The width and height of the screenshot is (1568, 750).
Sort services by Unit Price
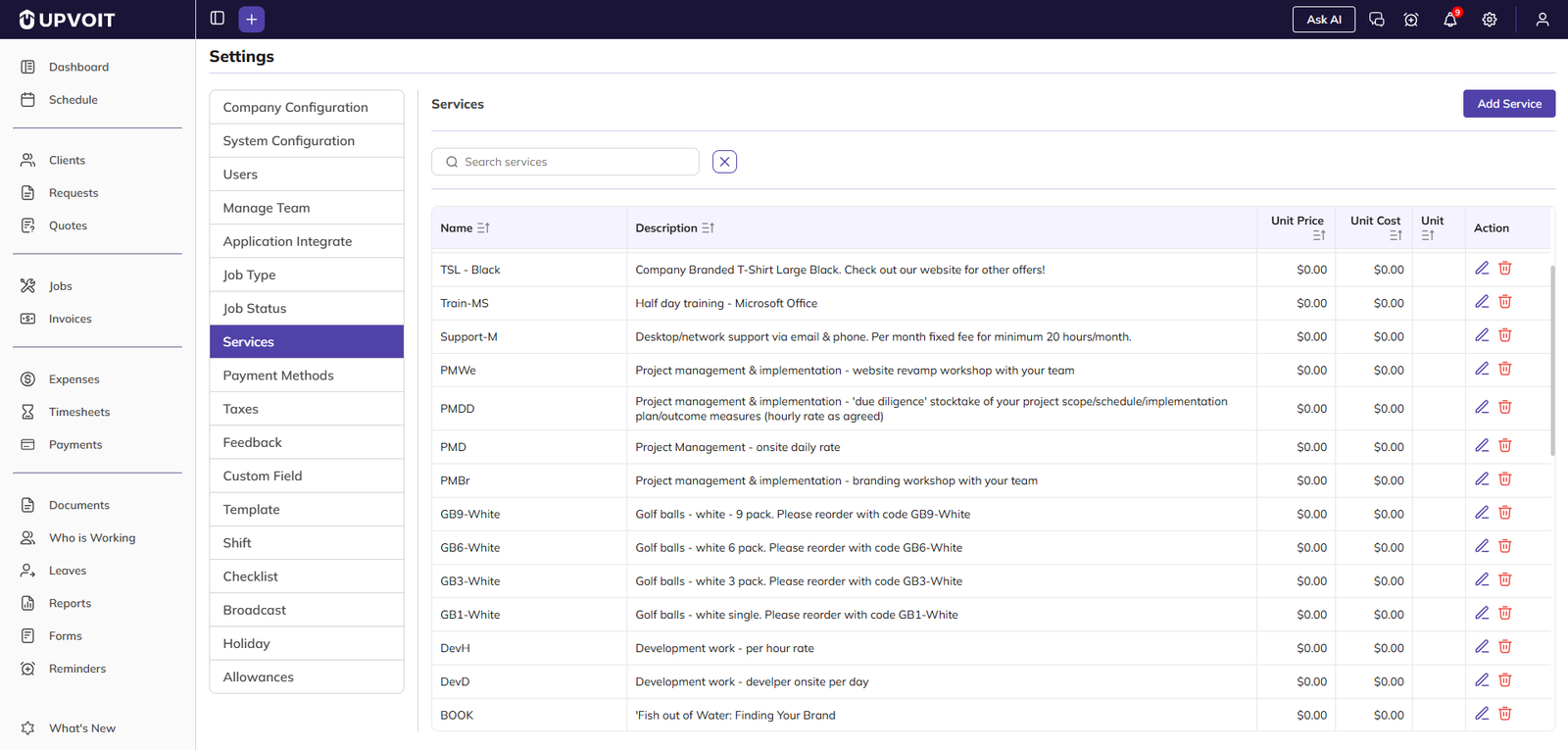[1319, 235]
